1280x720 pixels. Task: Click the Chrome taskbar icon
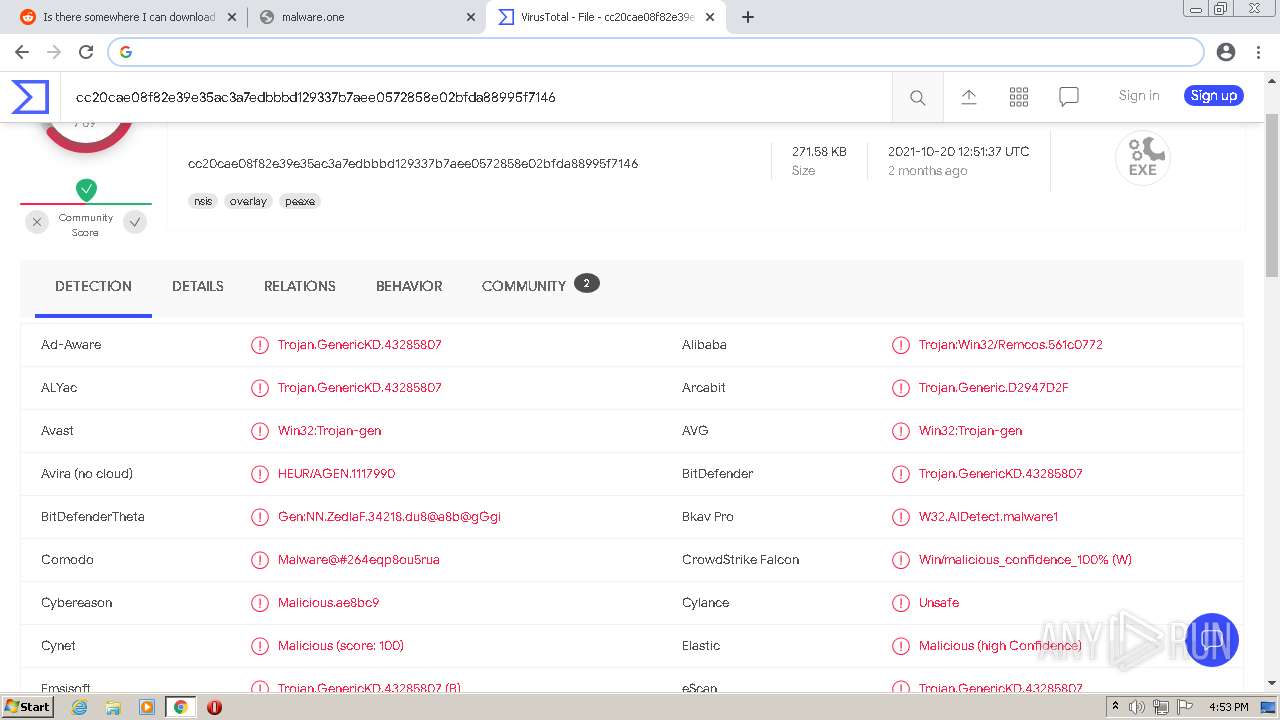[x=180, y=707]
